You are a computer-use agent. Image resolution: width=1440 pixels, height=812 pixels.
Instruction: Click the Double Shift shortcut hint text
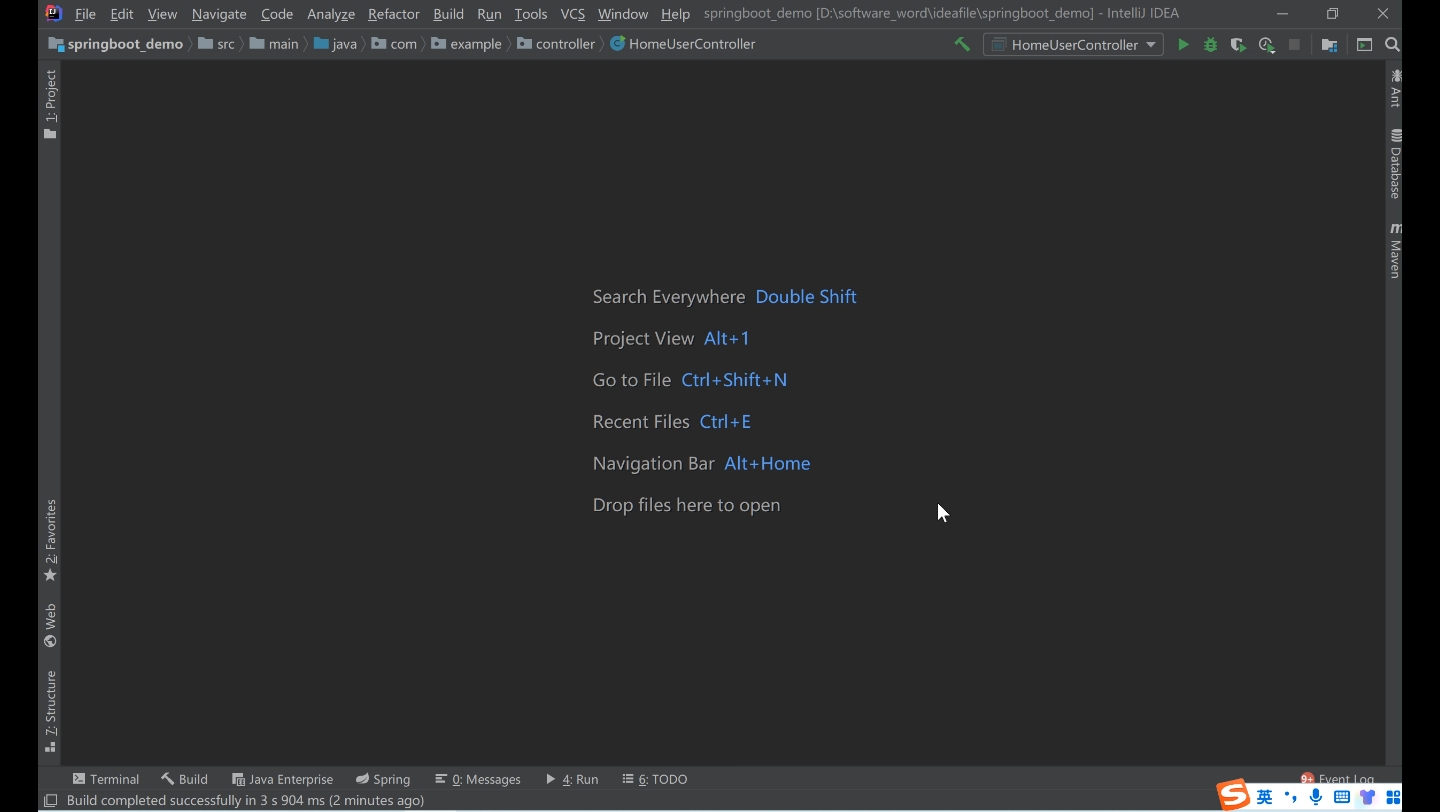(x=806, y=297)
